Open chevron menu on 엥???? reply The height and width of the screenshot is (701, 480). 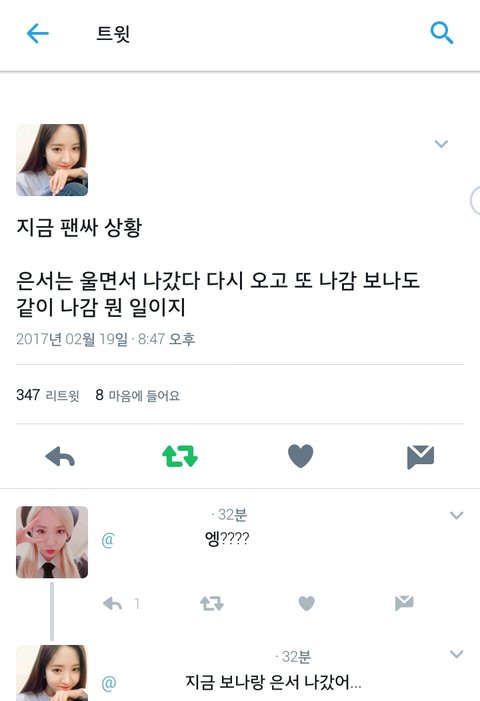(456, 515)
